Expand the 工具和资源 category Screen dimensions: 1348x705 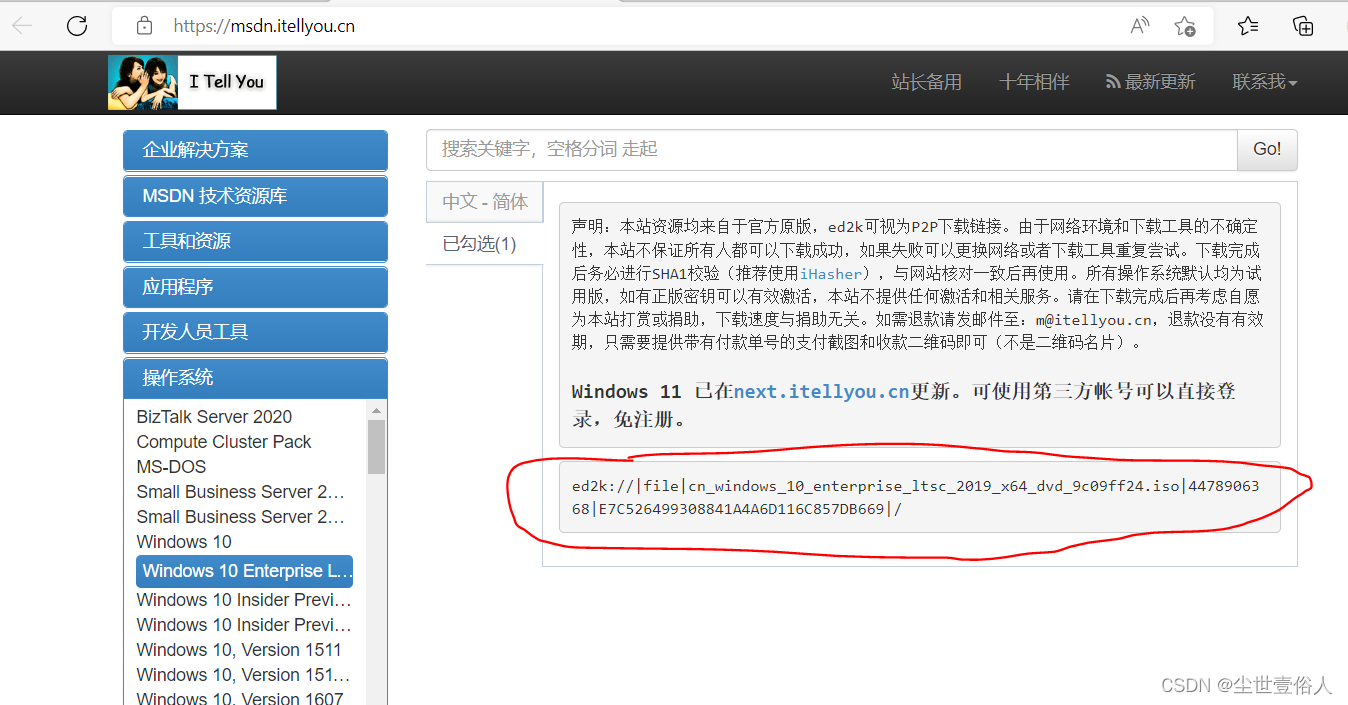255,241
